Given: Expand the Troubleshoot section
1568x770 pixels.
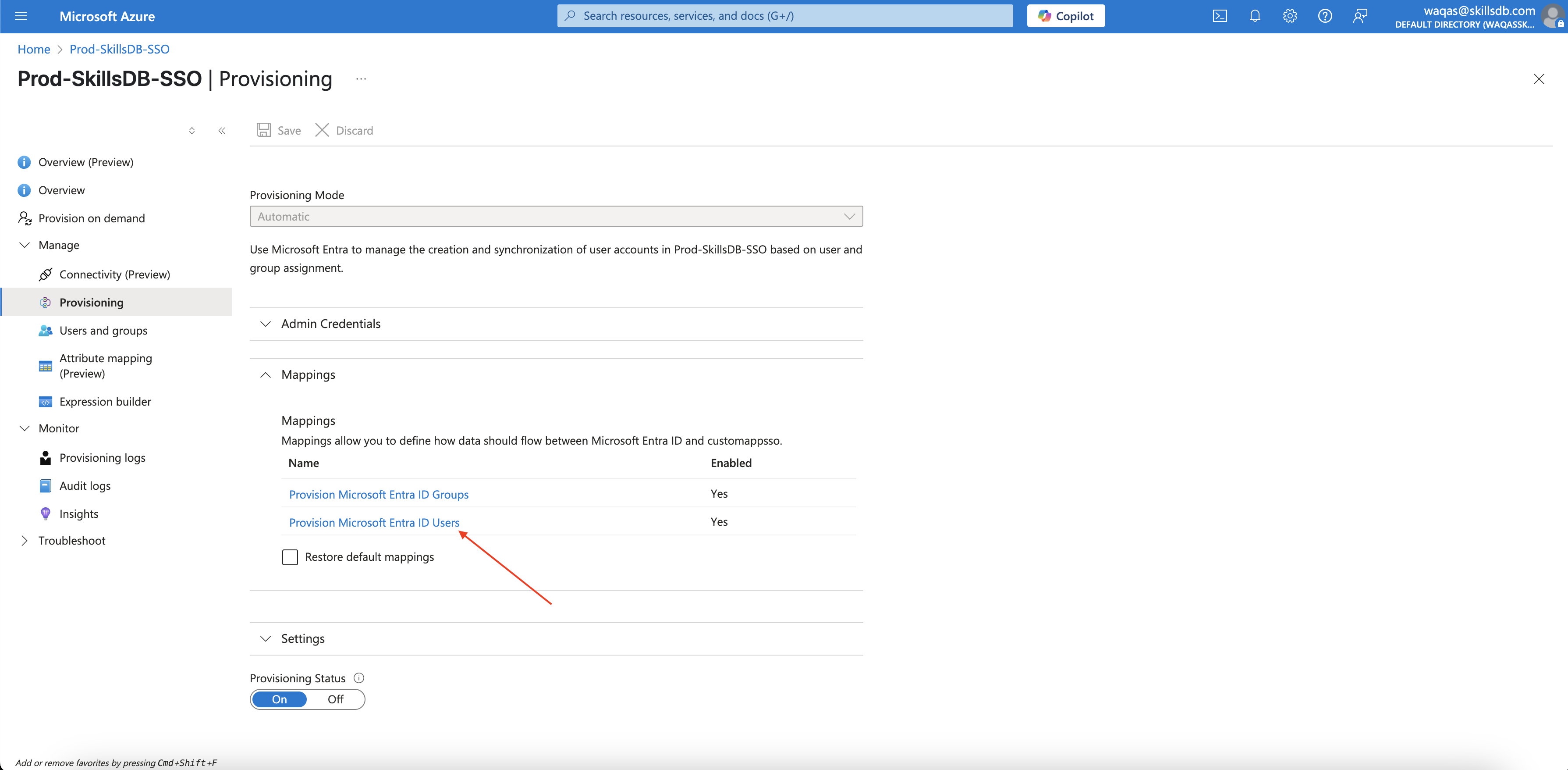Looking at the screenshot, I should [25, 540].
